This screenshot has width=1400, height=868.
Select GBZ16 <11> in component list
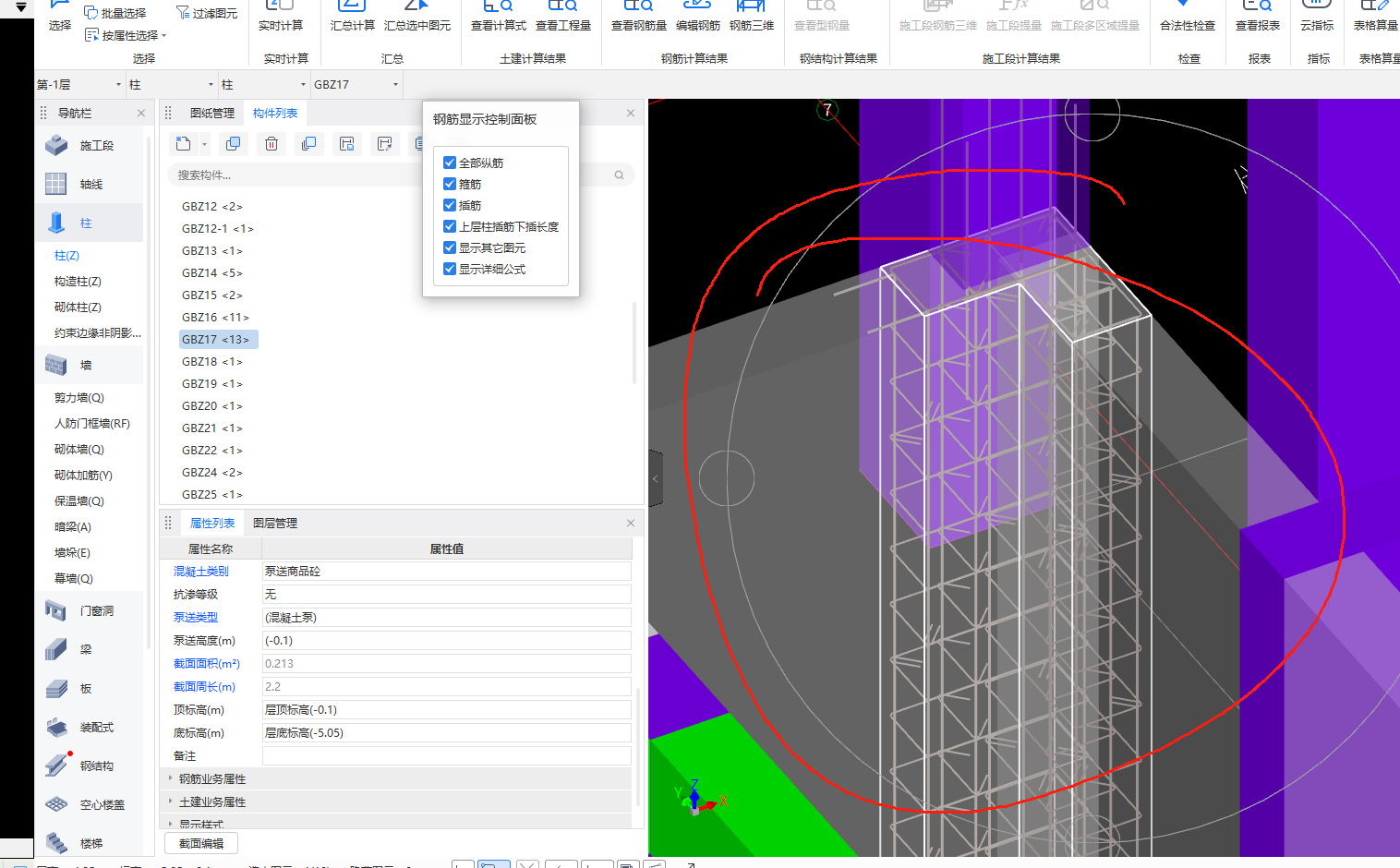[x=215, y=317]
